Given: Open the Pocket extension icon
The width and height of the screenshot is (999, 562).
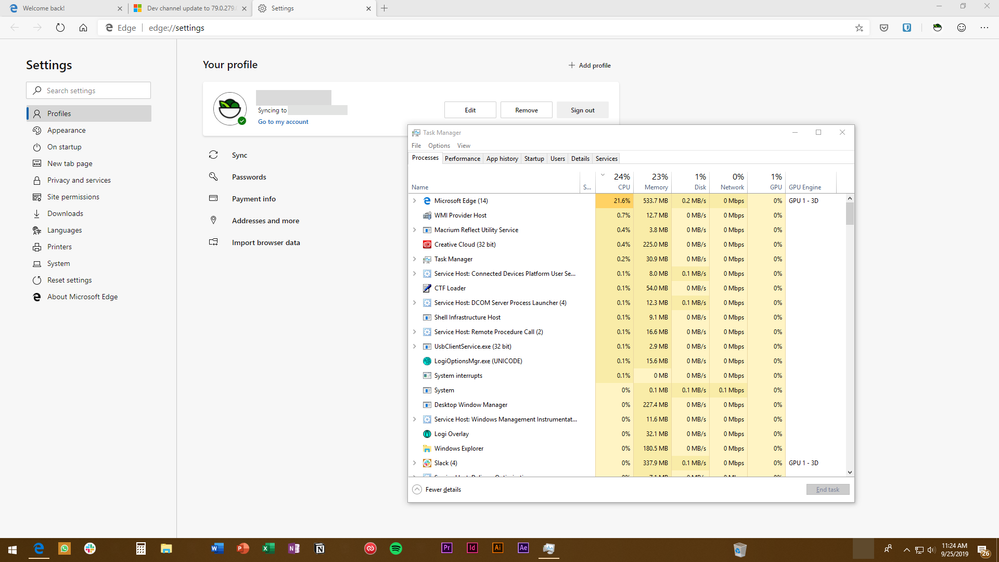Looking at the screenshot, I should click(884, 27).
